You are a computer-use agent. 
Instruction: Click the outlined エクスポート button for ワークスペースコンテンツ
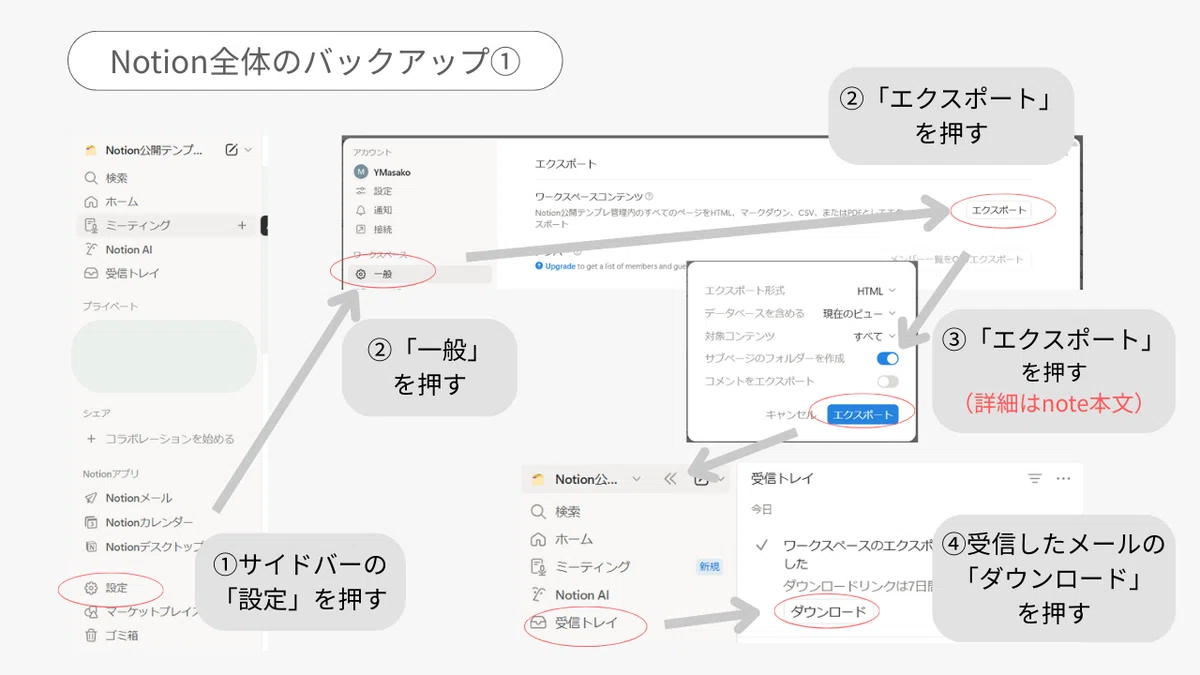999,211
